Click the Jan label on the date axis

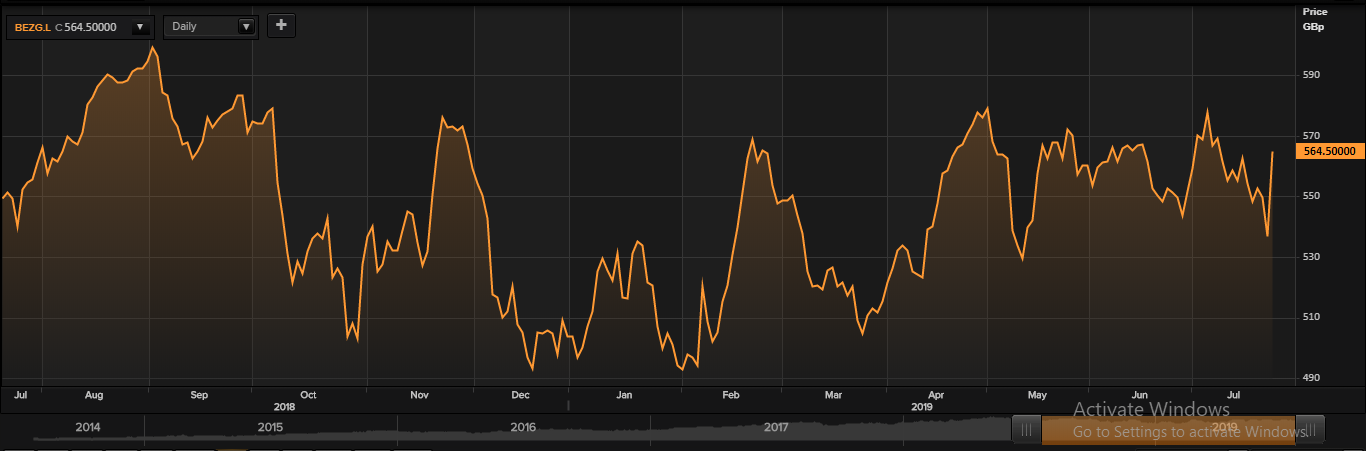click(624, 395)
